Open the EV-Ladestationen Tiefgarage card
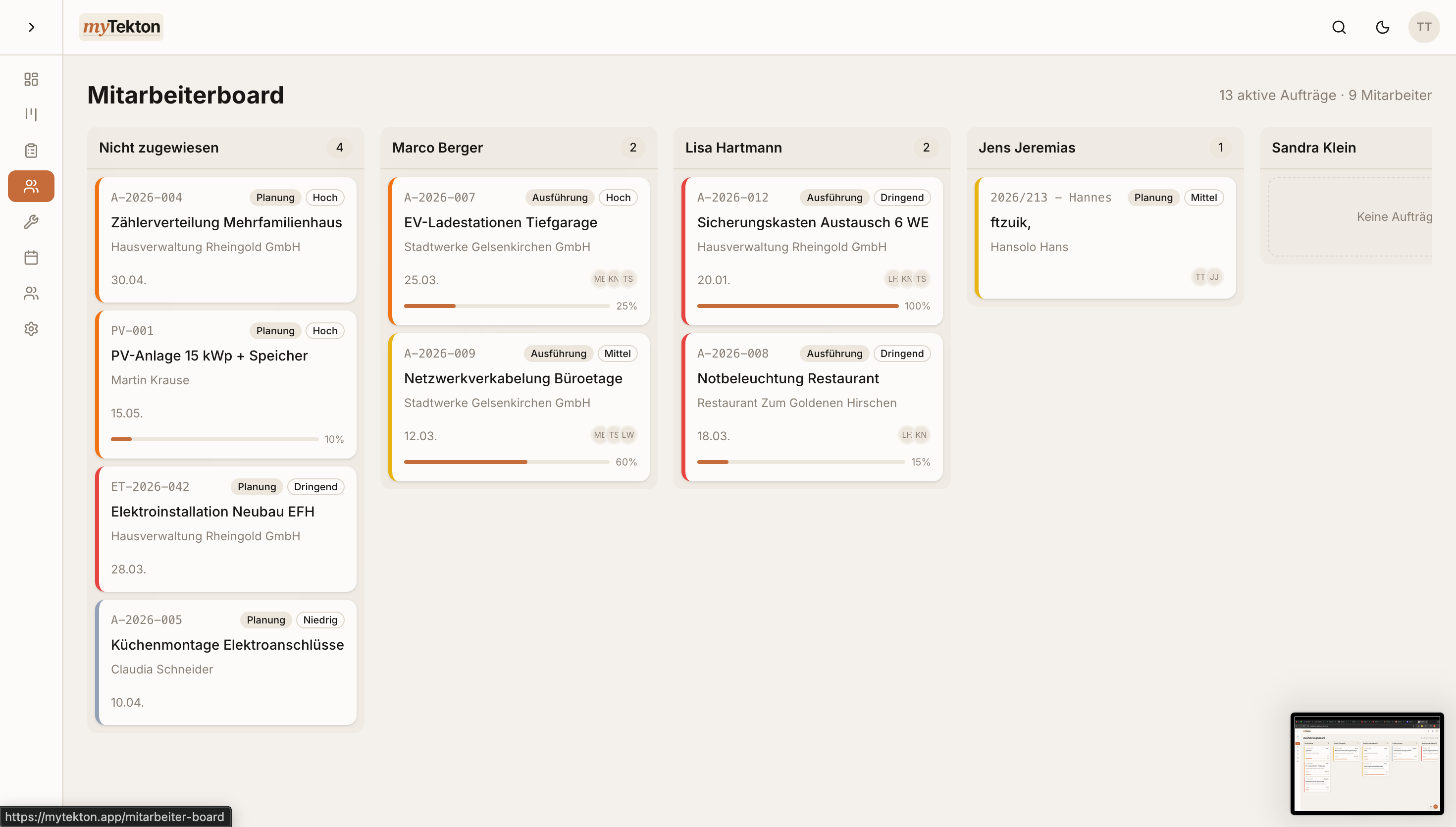The width and height of the screenshot is (1456, 827). tap(500, 223)
